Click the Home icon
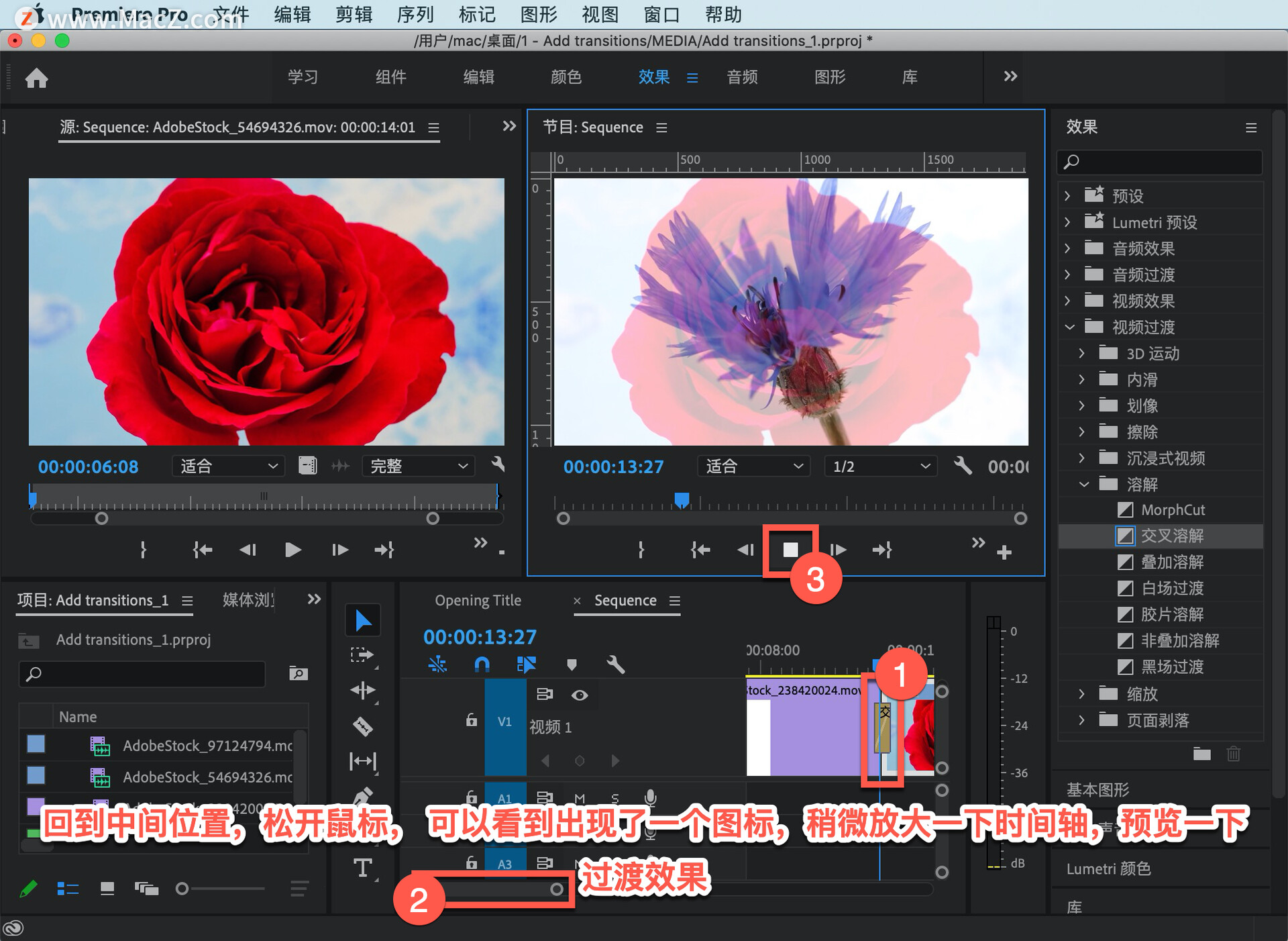 click(x=37, y=78)
